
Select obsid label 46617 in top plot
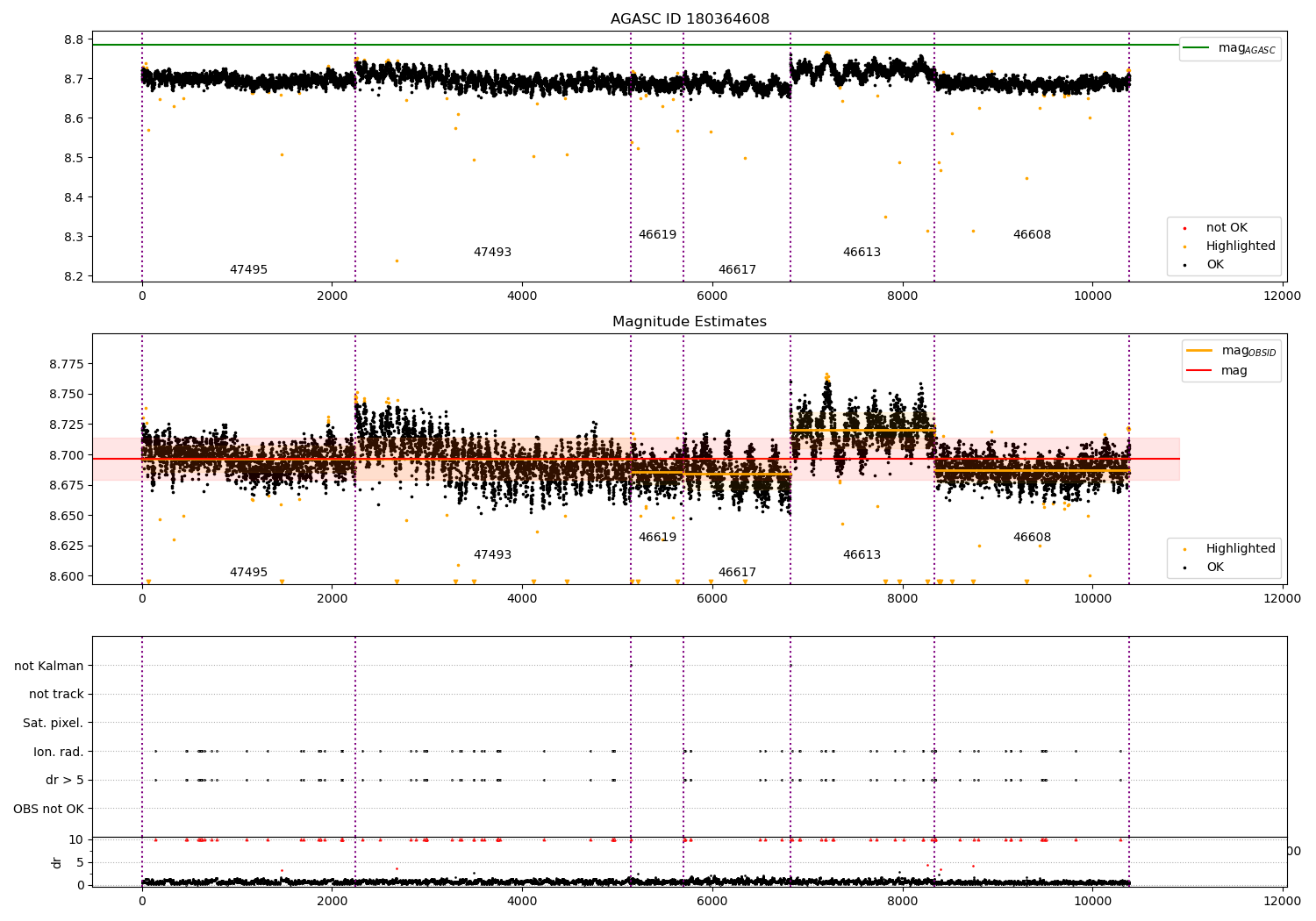(737, 270)
